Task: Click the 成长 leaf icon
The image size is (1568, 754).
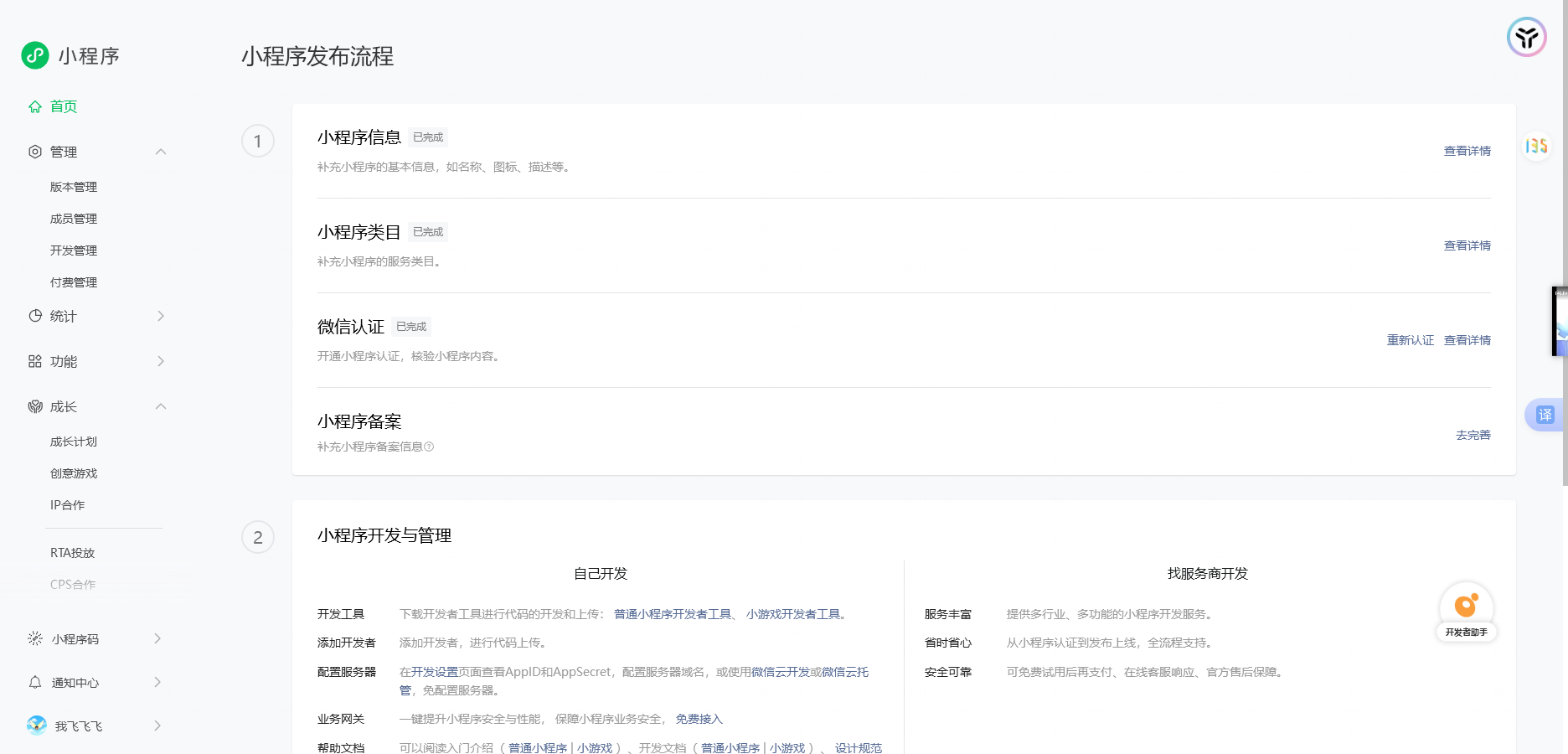Action: 35,406
